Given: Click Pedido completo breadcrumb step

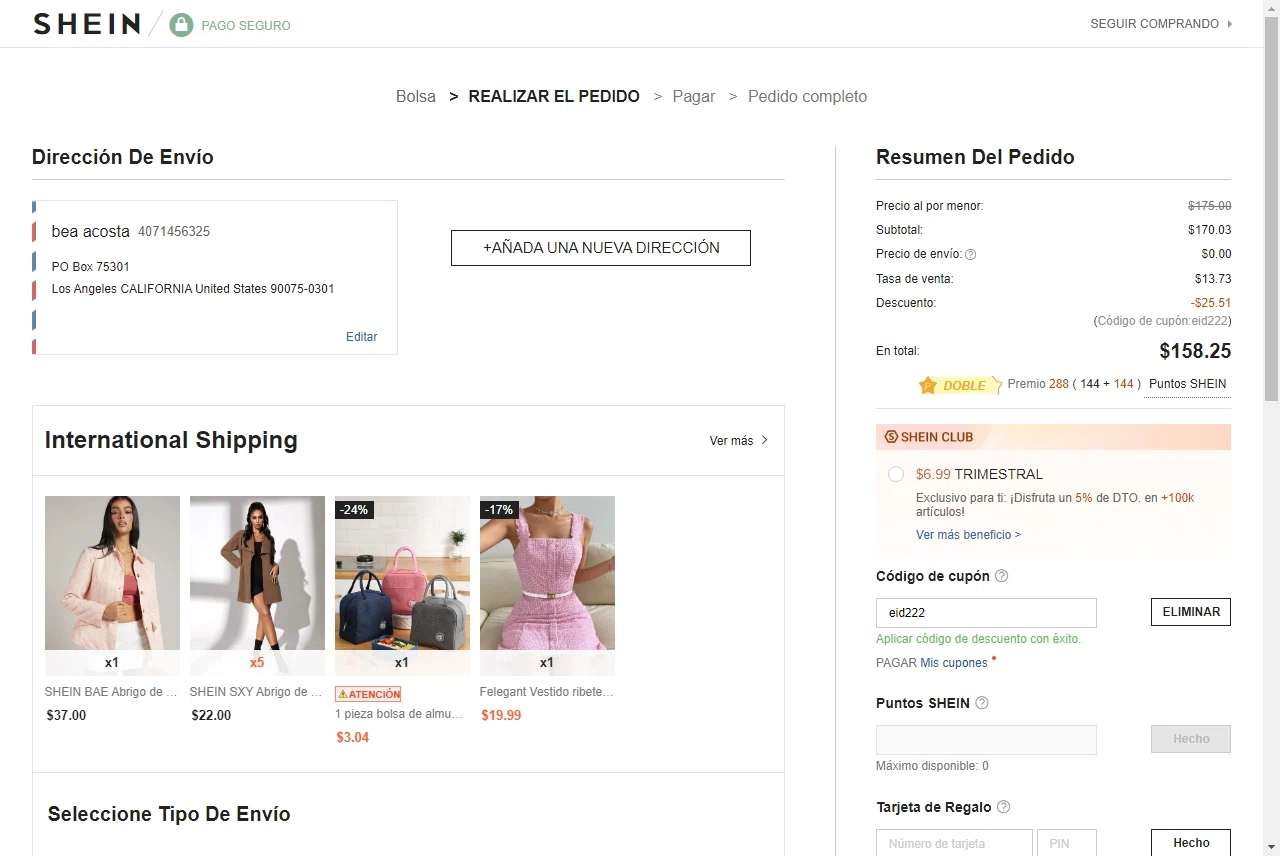Looking at the screenshot, I should coord(807,97).
